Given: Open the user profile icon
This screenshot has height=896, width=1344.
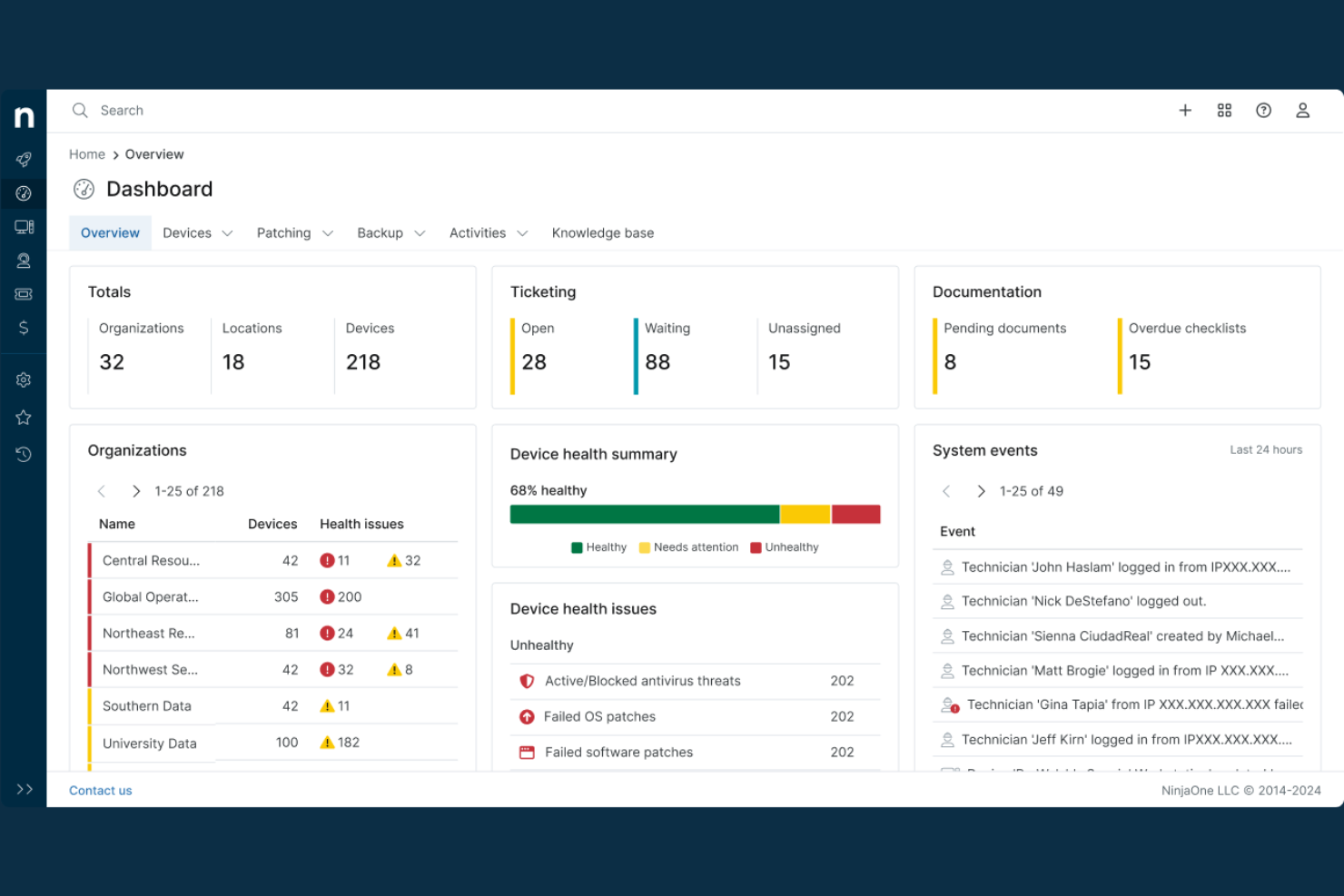Looking at the screenshot, I should [x=1302, y=110].
